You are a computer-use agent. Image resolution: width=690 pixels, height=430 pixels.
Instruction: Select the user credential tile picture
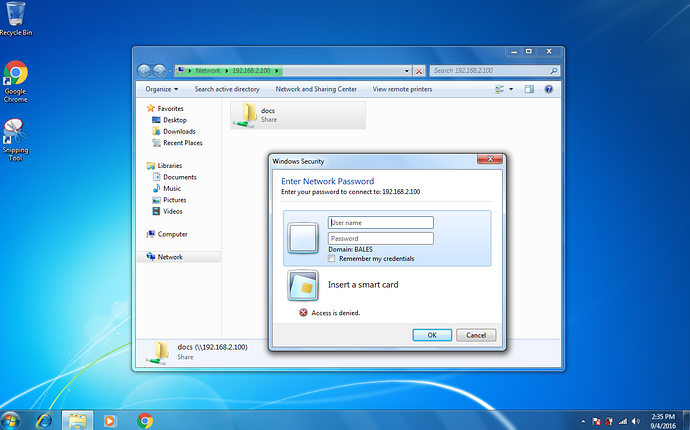[303, 238]
